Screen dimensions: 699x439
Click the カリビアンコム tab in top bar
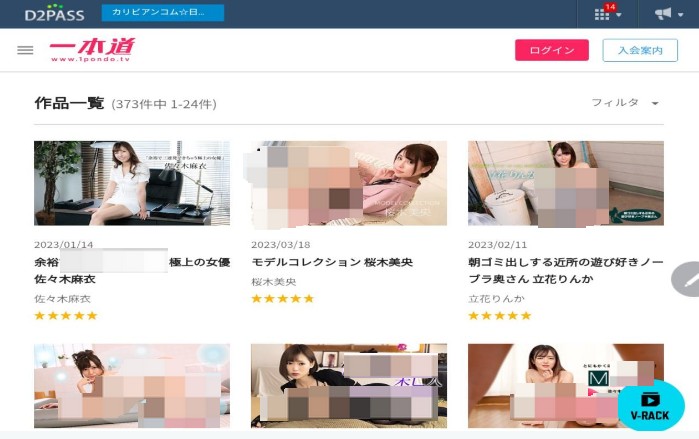[163, 12]
